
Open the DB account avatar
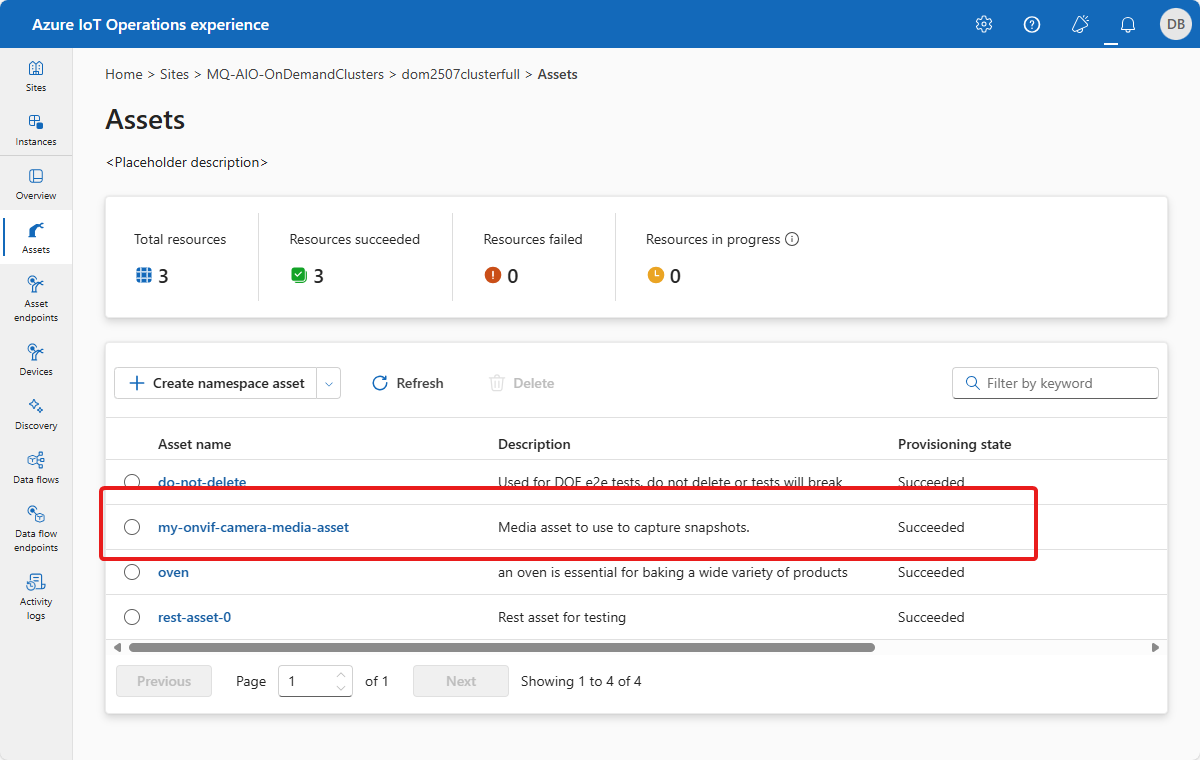(x=1175, y=25)
